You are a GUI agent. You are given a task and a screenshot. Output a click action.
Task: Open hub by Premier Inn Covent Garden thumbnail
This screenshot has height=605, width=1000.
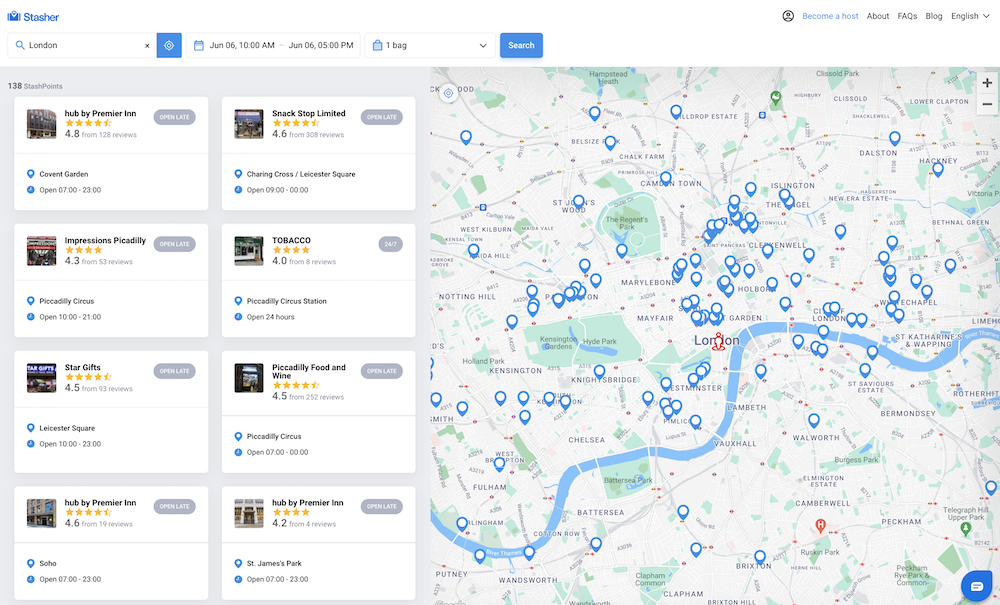[41, 124]
